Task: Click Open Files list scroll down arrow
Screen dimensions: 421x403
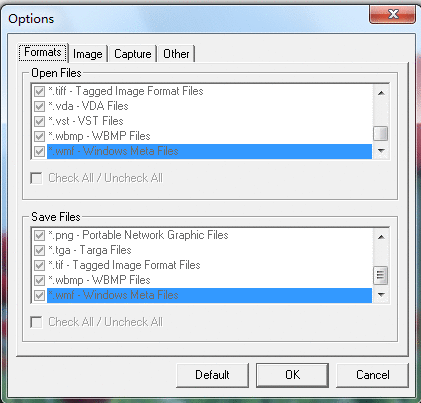Action: (381, 151)
